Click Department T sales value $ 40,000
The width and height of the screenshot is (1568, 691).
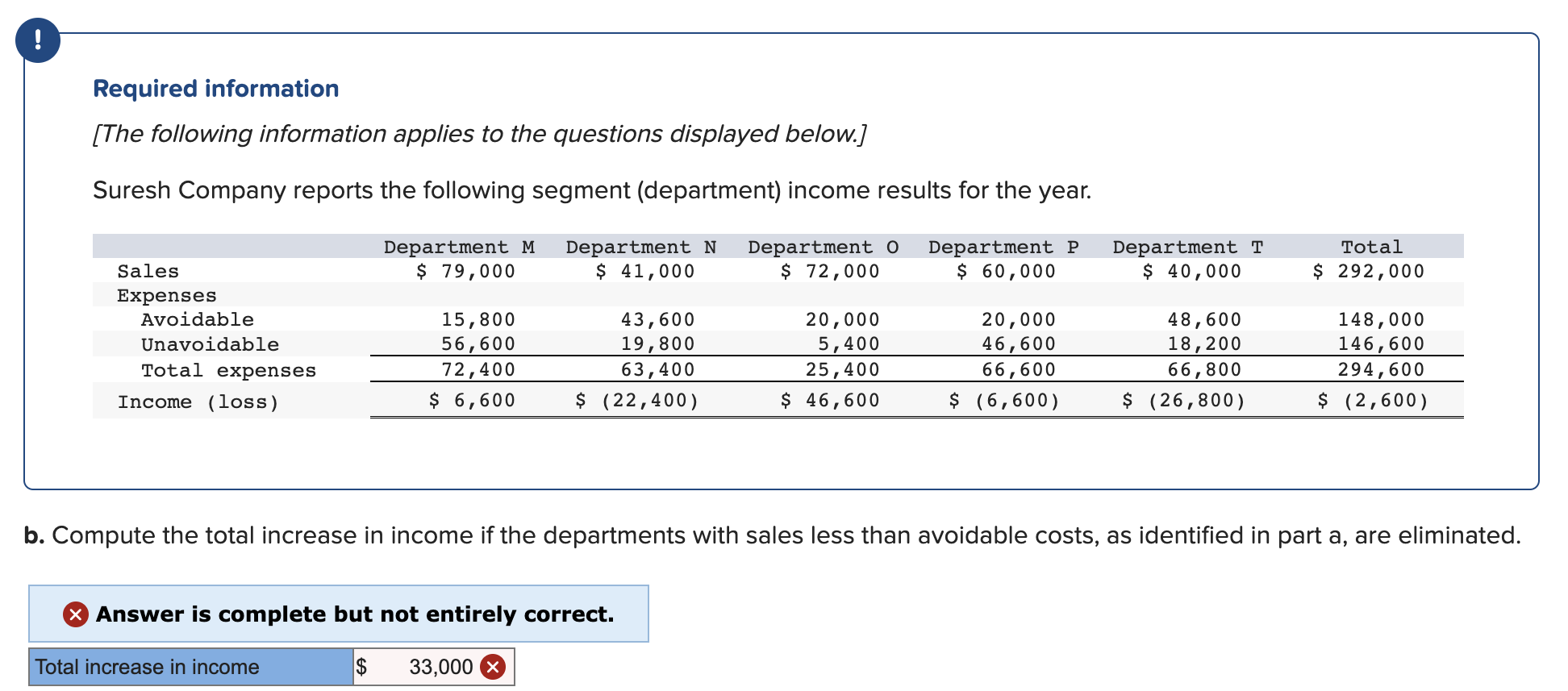(1191, 271)
